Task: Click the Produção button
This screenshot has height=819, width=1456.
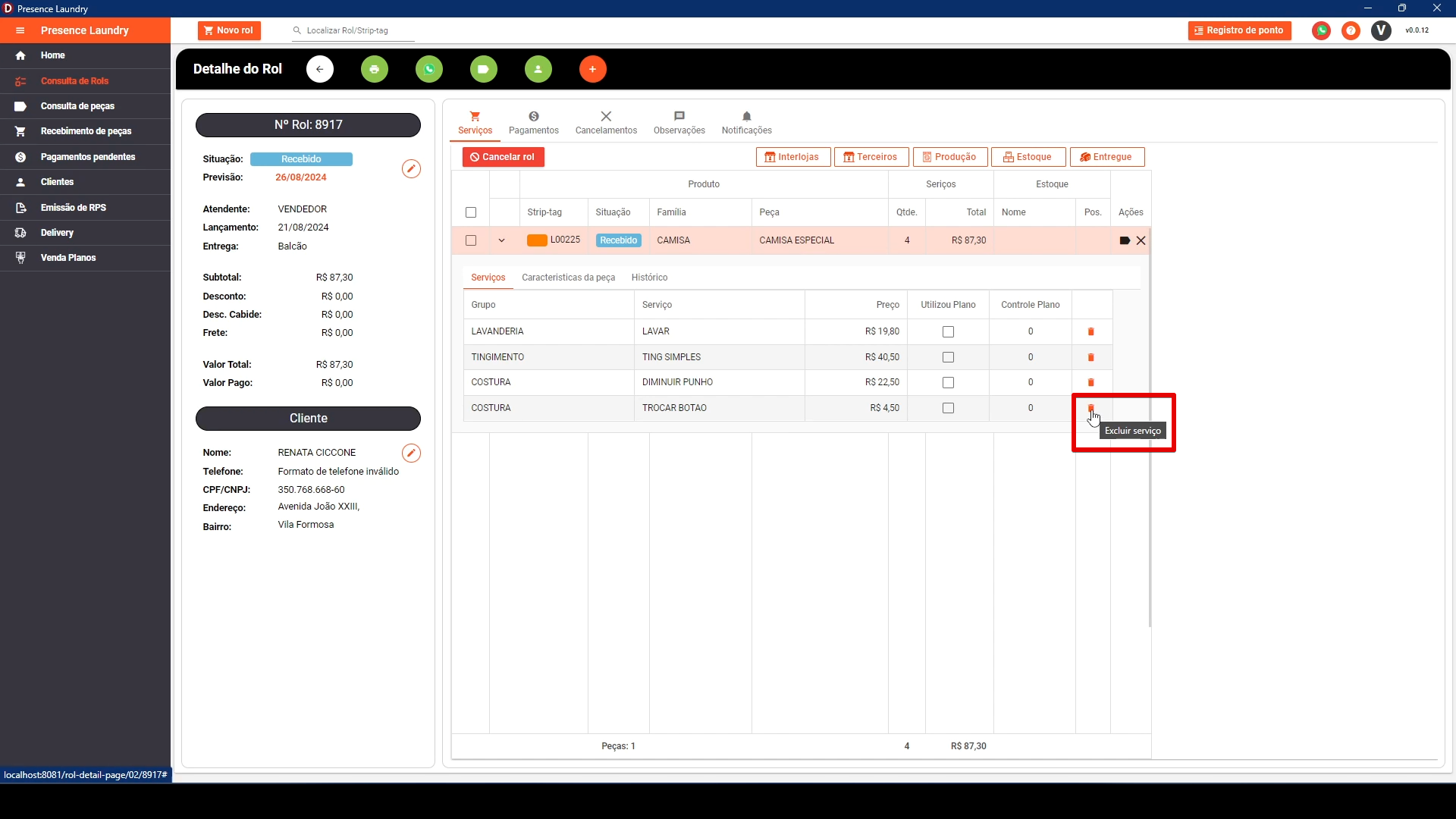Action: click(x=950, y=157)
